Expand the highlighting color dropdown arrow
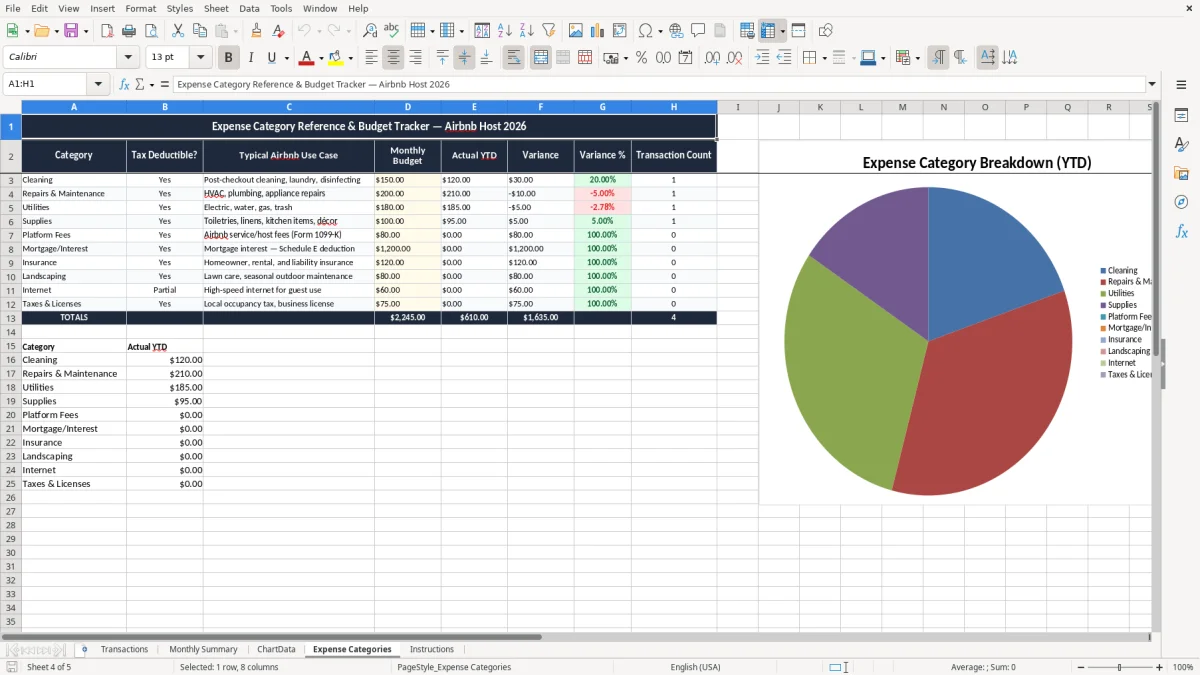 (349, 58)
